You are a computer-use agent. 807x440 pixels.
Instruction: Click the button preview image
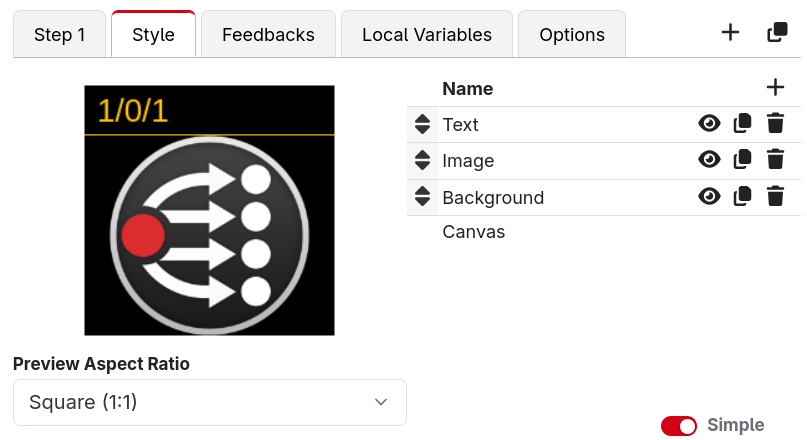tap(209, 210)
